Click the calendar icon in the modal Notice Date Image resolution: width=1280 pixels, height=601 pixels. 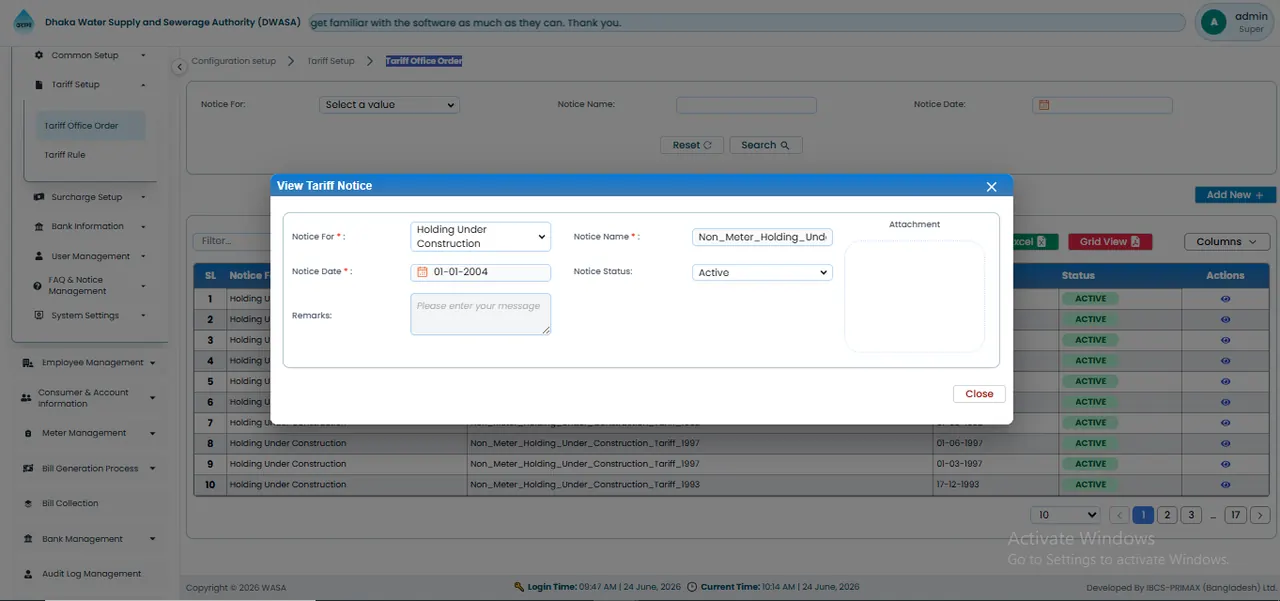point(422,272)
